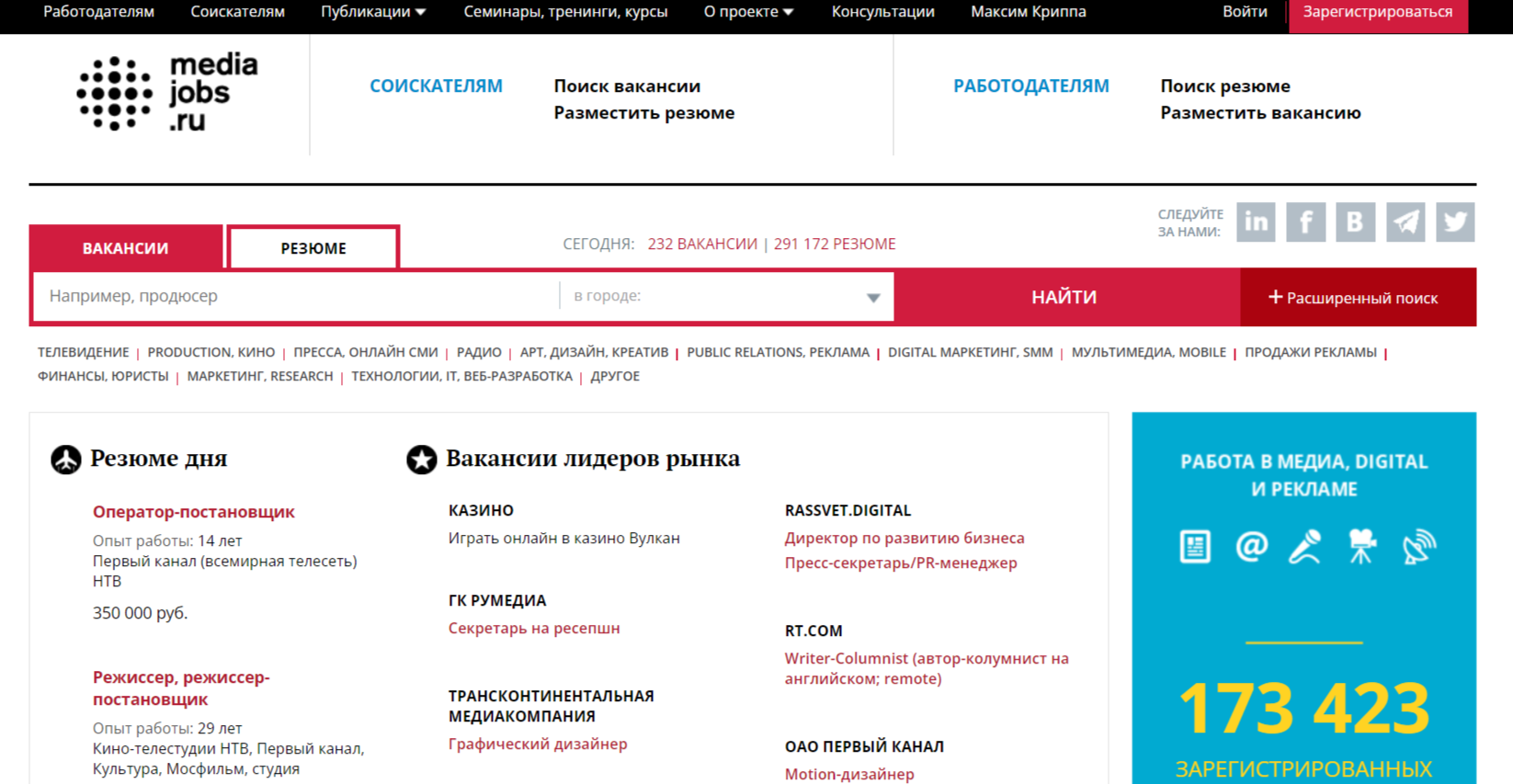Click Разместить вакансию link
The width and height of the screenshot is (1513, 784).
(x=1260, y=113)
